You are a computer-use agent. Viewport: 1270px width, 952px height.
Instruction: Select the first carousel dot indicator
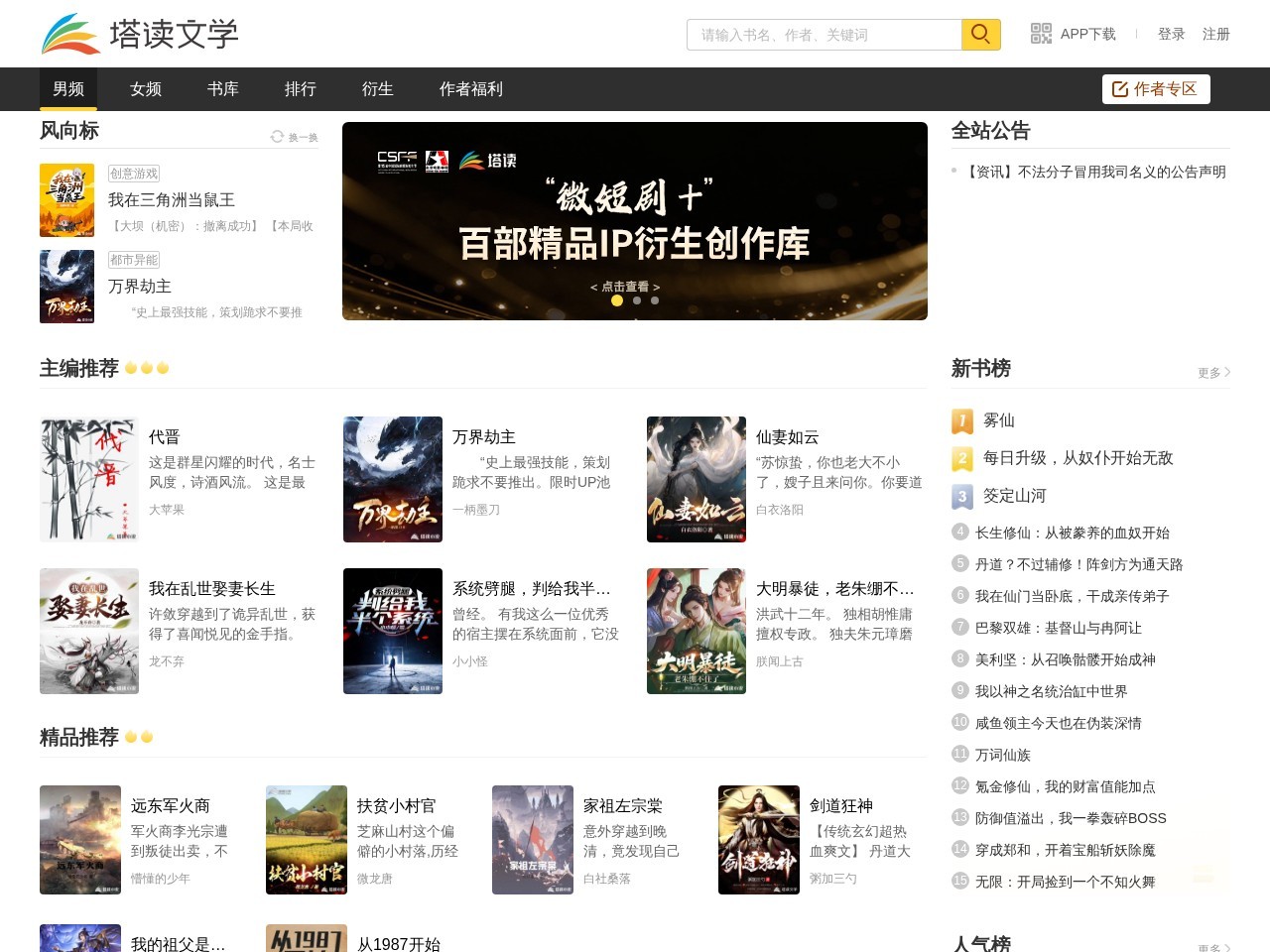pyautogui.click(x=617, y=300)
